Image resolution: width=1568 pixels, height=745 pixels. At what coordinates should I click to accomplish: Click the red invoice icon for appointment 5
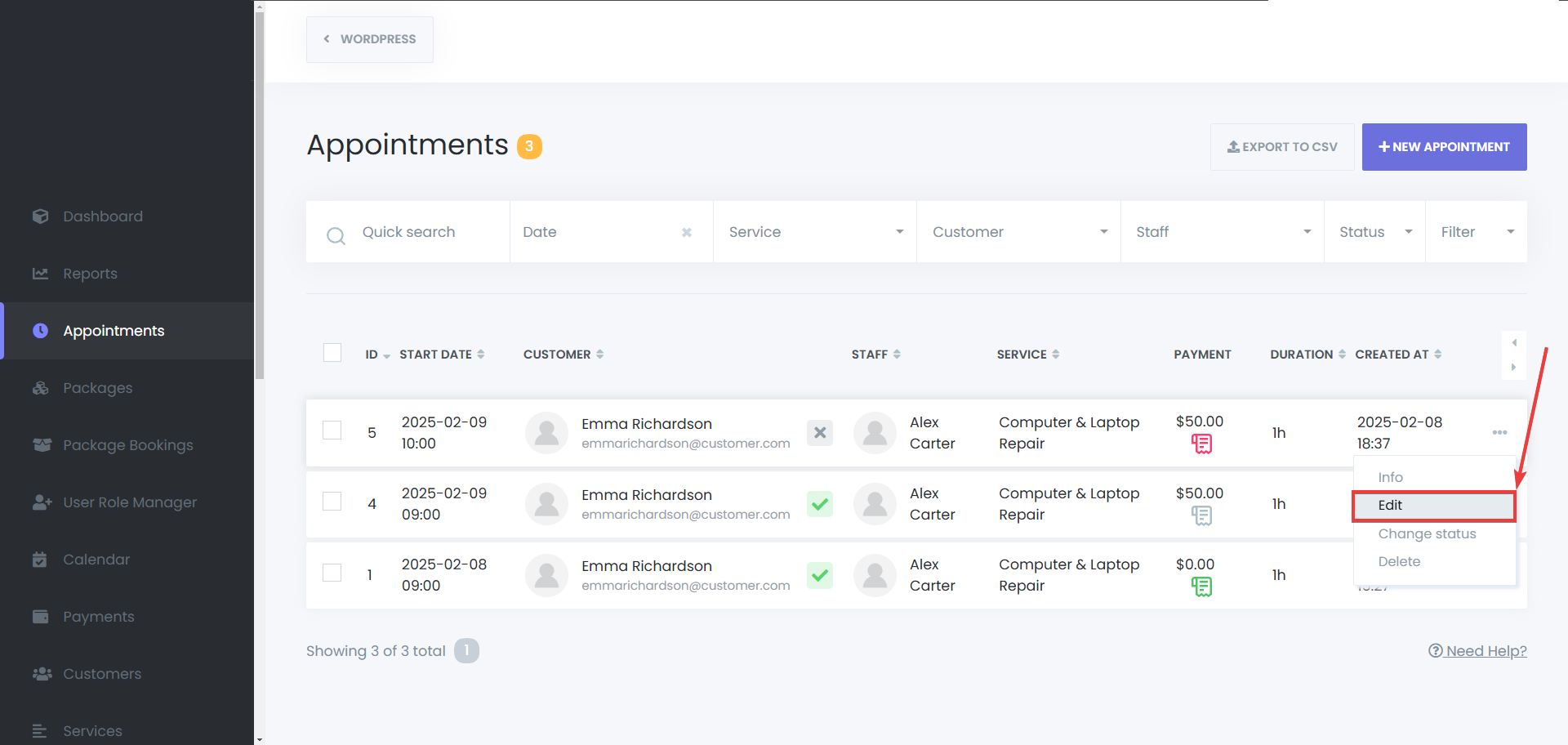pos(1201,444)
